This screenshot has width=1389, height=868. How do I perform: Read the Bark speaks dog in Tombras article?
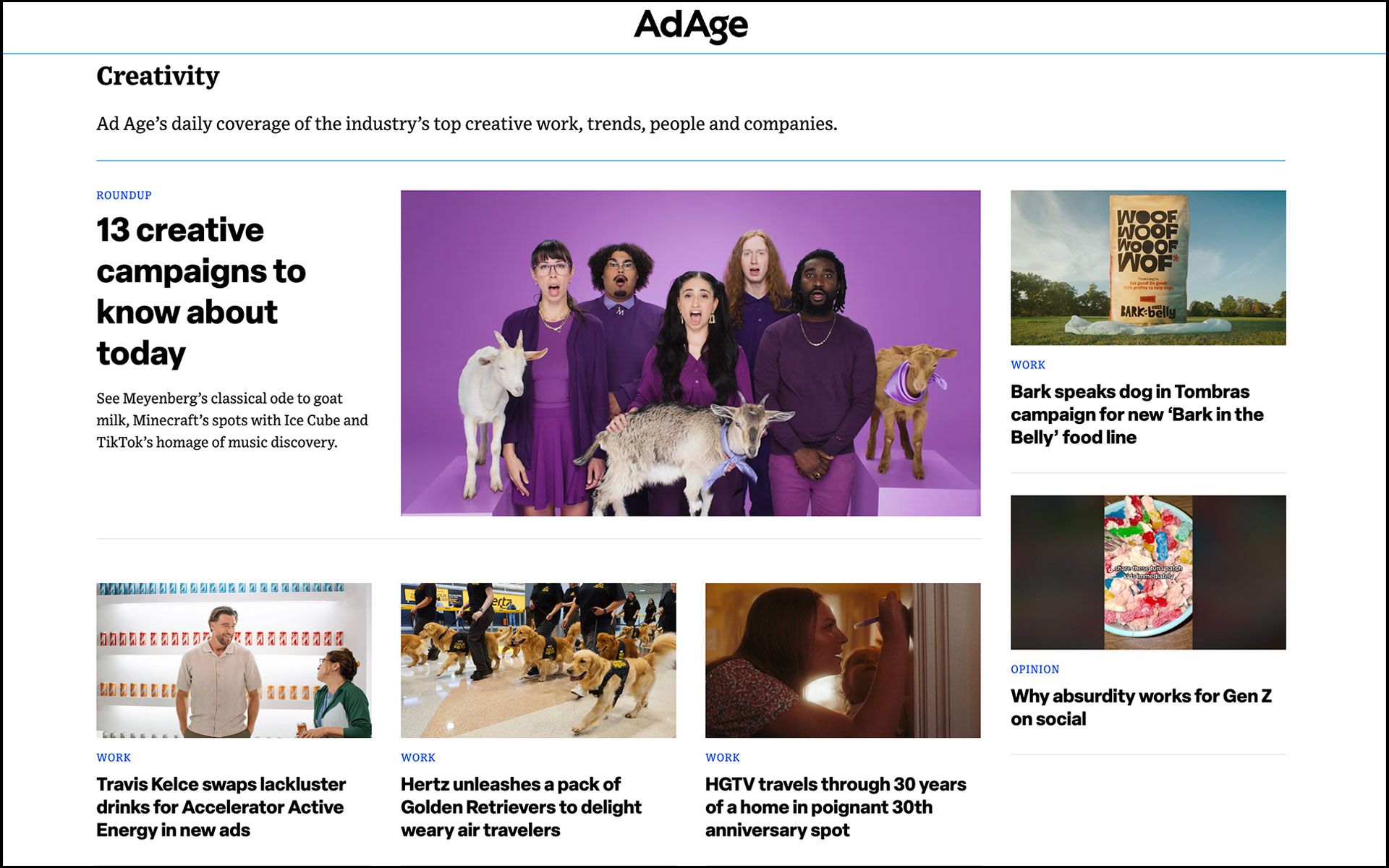[1136, 414]
